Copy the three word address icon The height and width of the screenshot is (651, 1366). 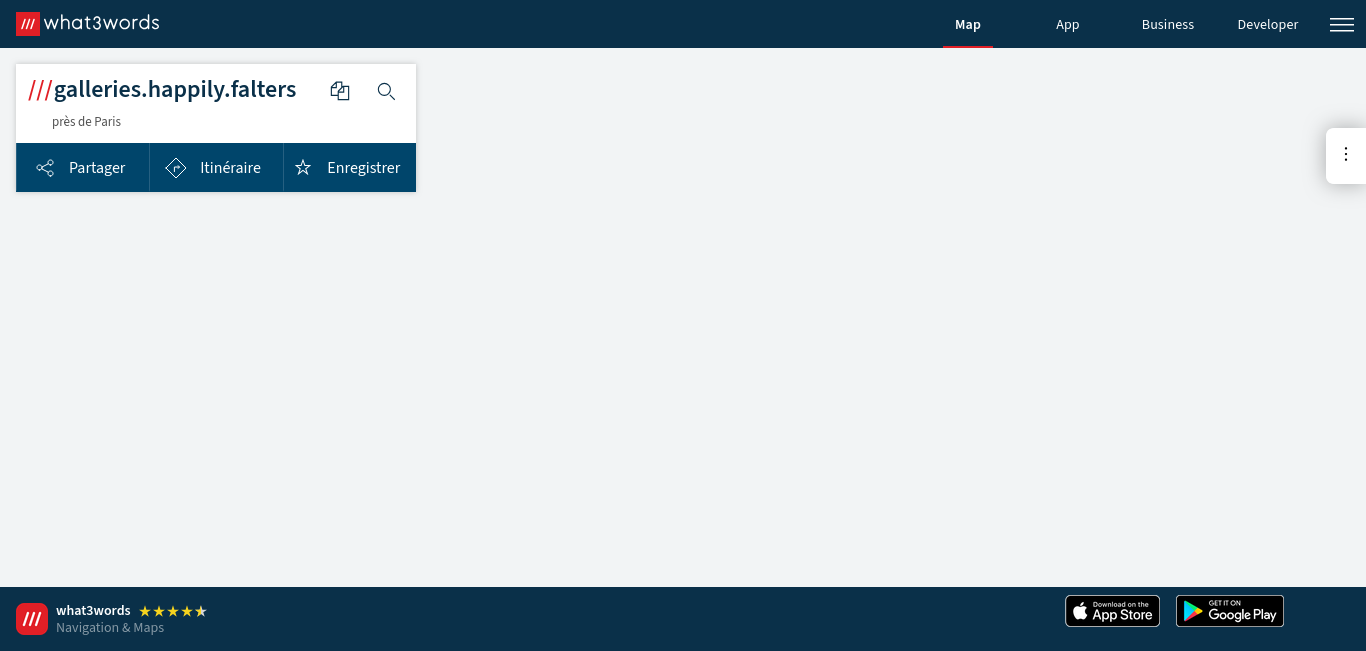point(340,91)
